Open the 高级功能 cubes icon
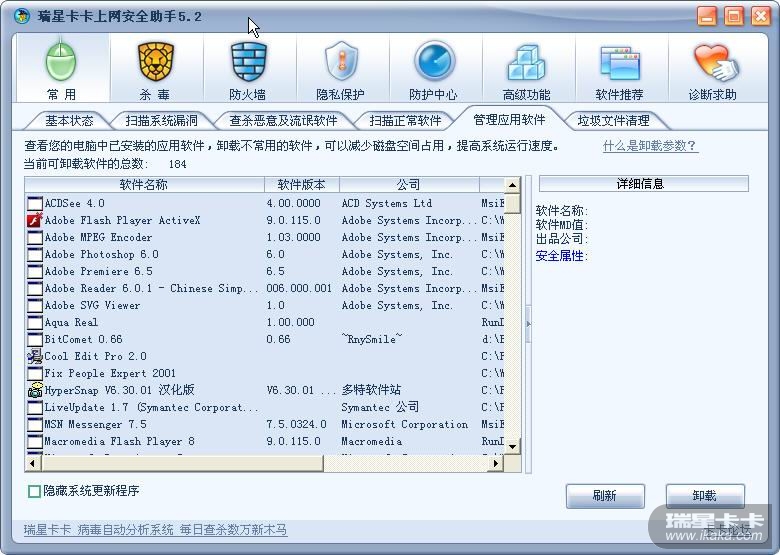 526,63
